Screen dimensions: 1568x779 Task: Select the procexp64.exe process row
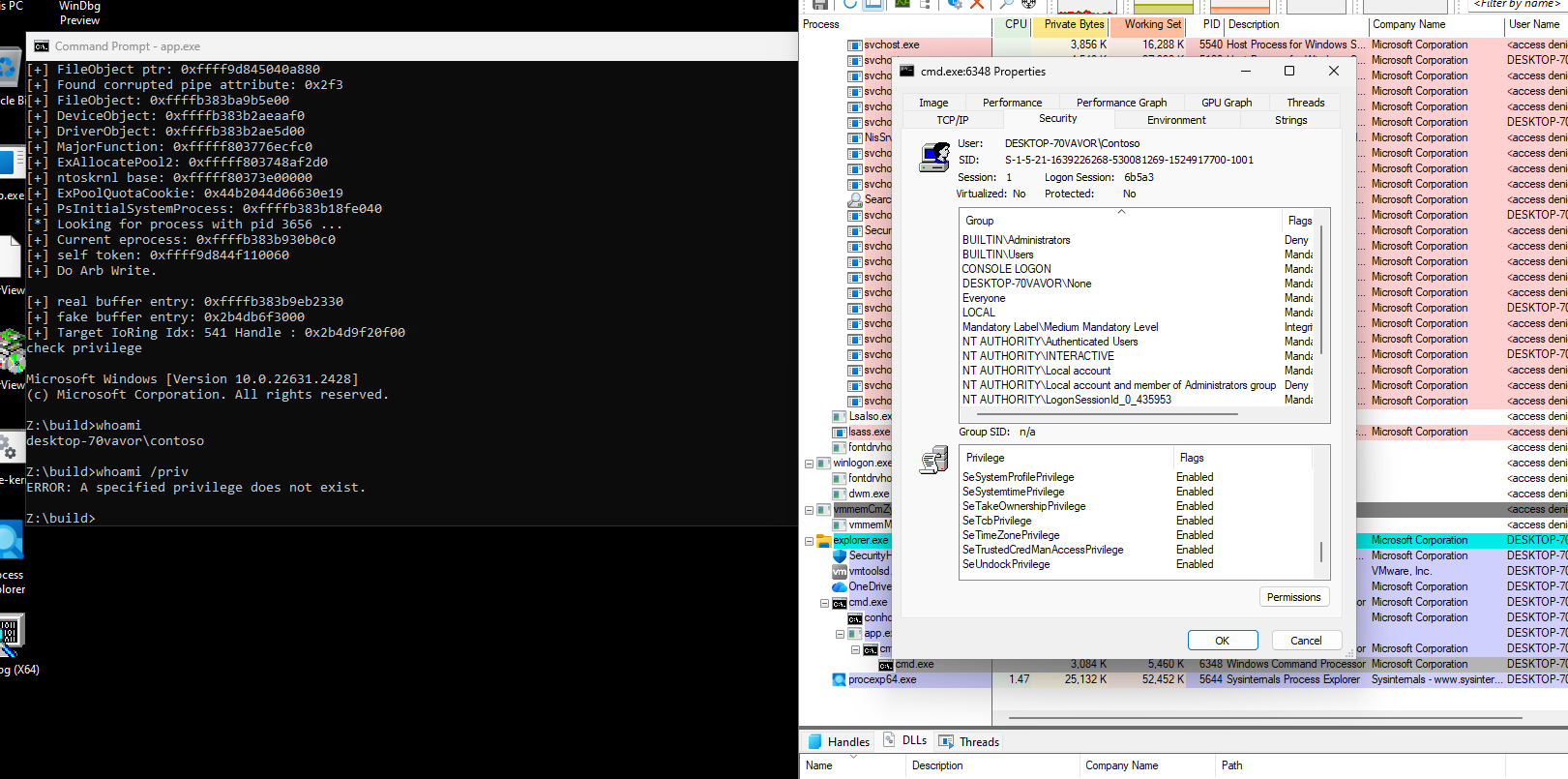click(x=1183, y=679)
